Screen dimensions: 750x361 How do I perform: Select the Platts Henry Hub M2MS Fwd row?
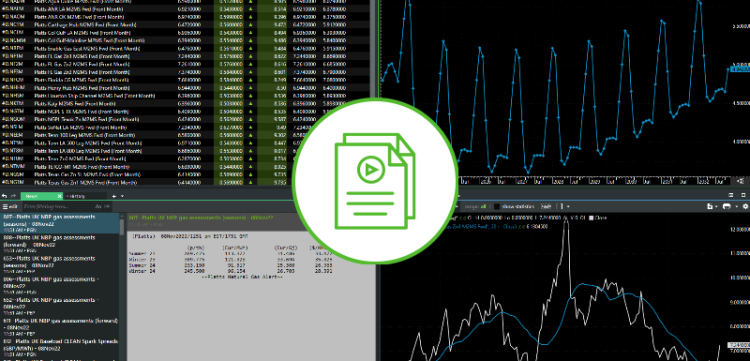(x=184, y=88)
